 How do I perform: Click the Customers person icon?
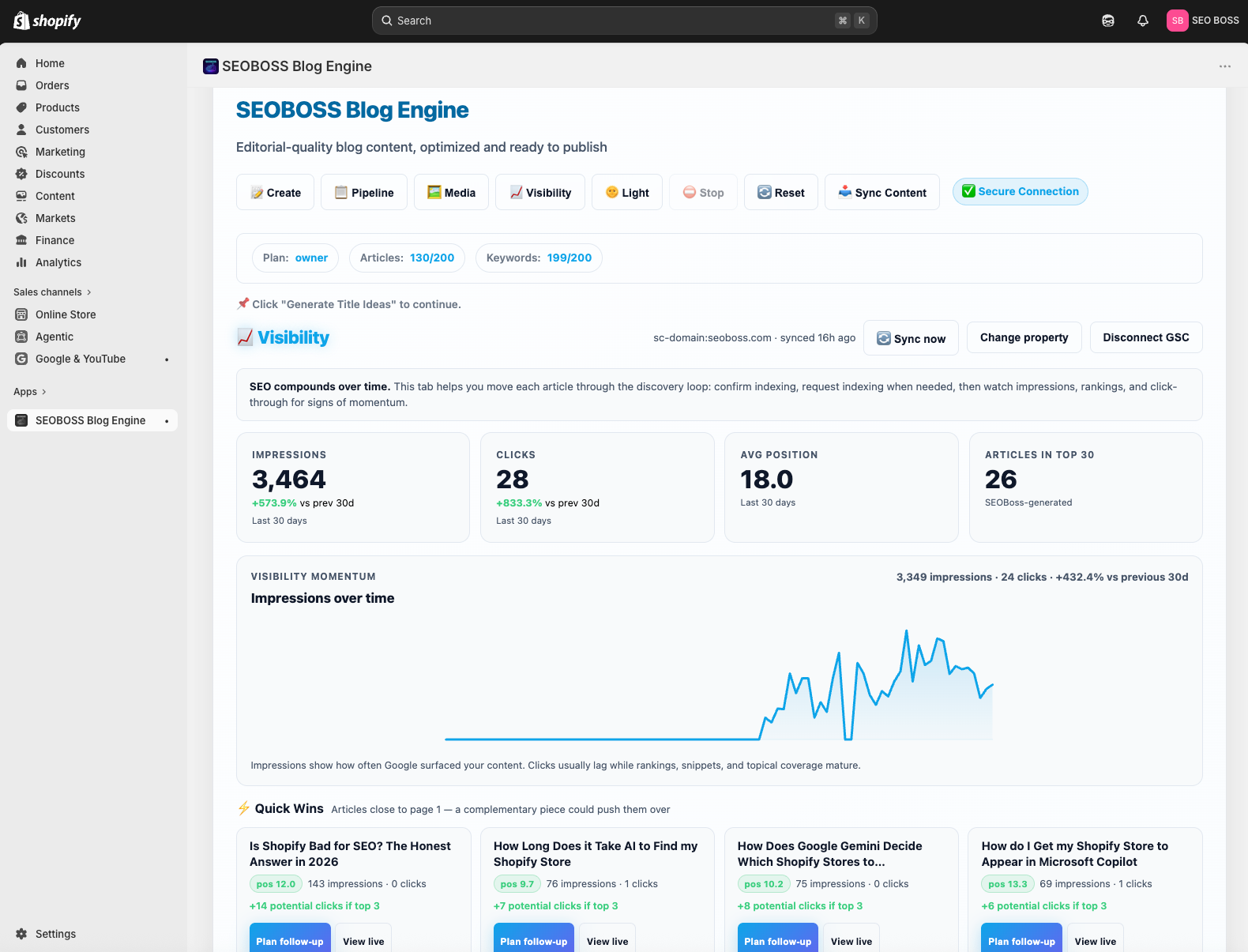pos(21,130)
